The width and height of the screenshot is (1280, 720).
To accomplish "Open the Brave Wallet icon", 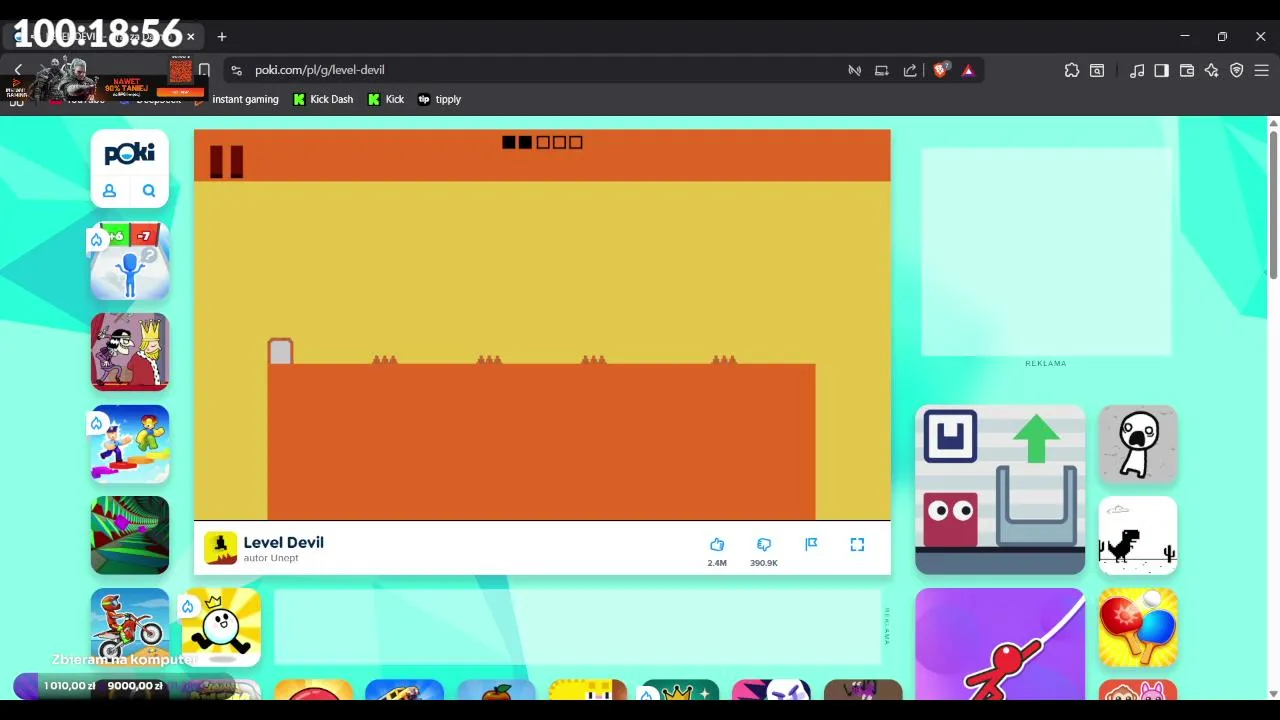I will (1187, 70).
